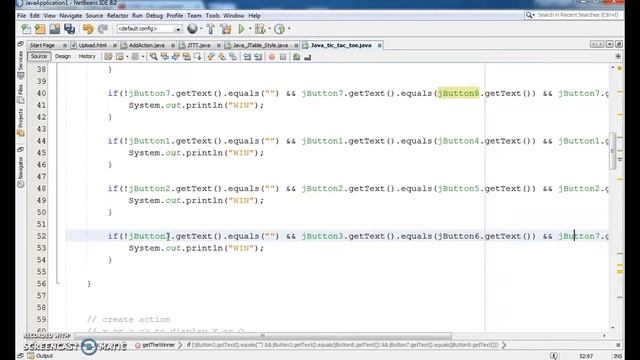Switch to the History view button
Screen dimensions: 640x360
tap(87, 56)
